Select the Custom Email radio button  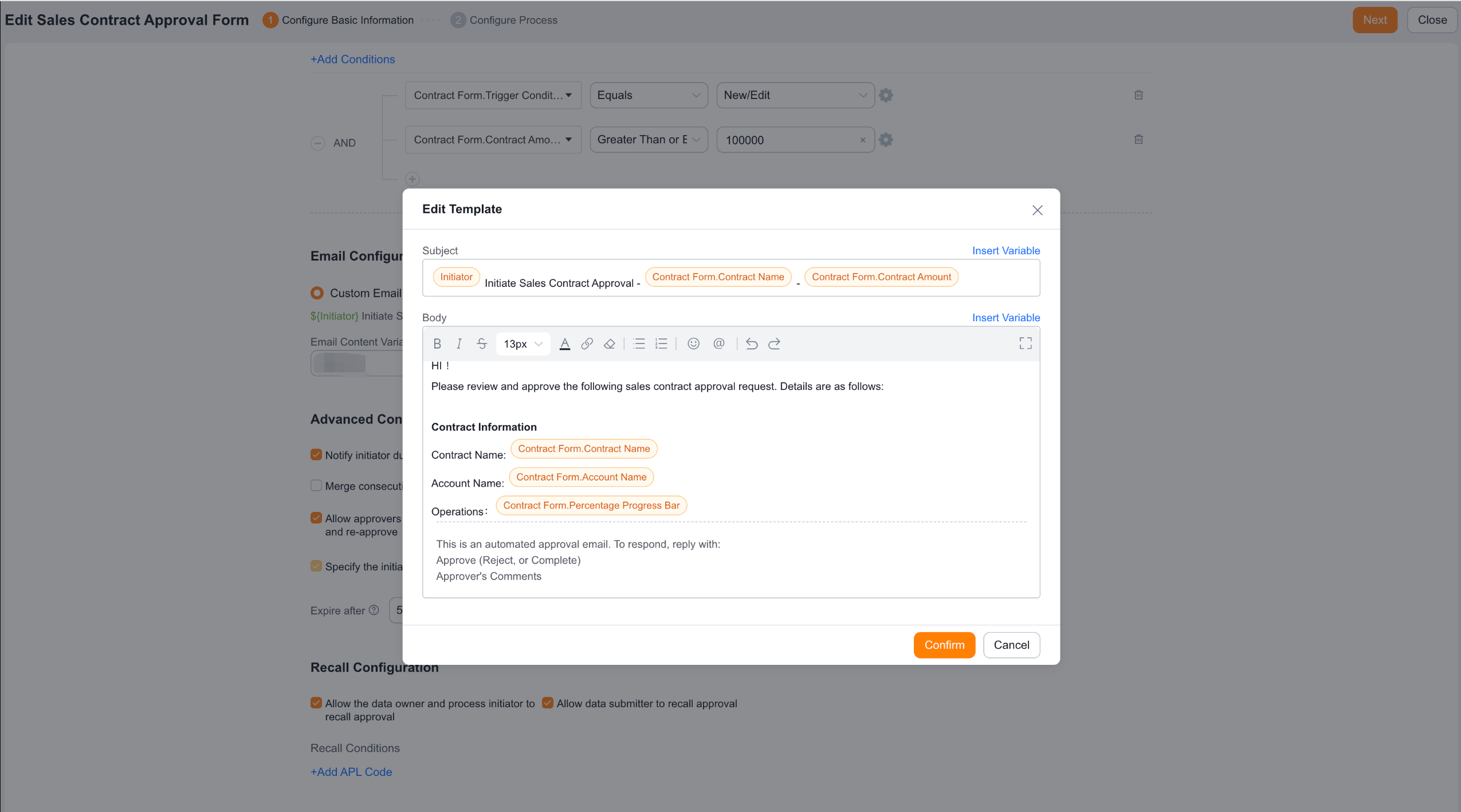(x=317, y=293)
